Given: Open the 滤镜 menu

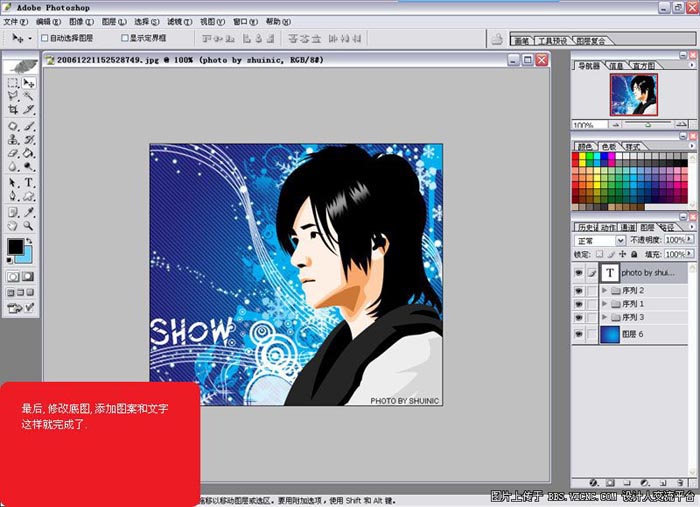Looking at the screenshot, I should [x=179, y=21].
